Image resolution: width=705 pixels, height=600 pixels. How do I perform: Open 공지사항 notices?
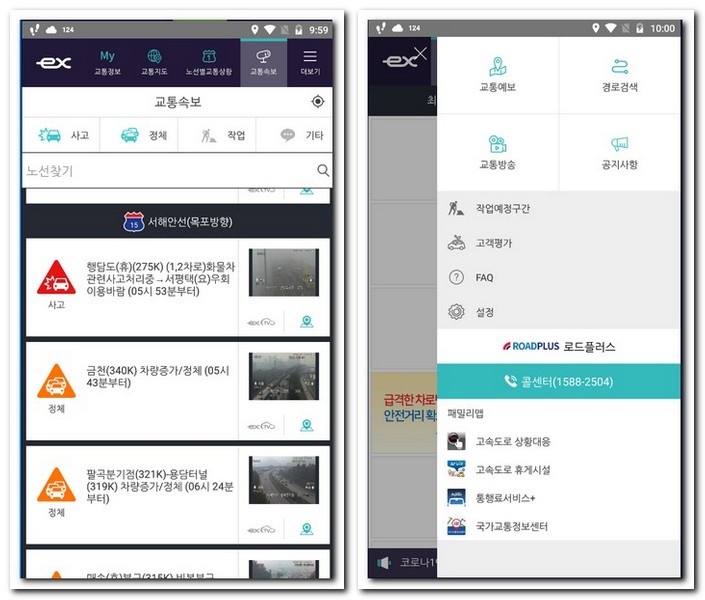click(x=620, y=152)
